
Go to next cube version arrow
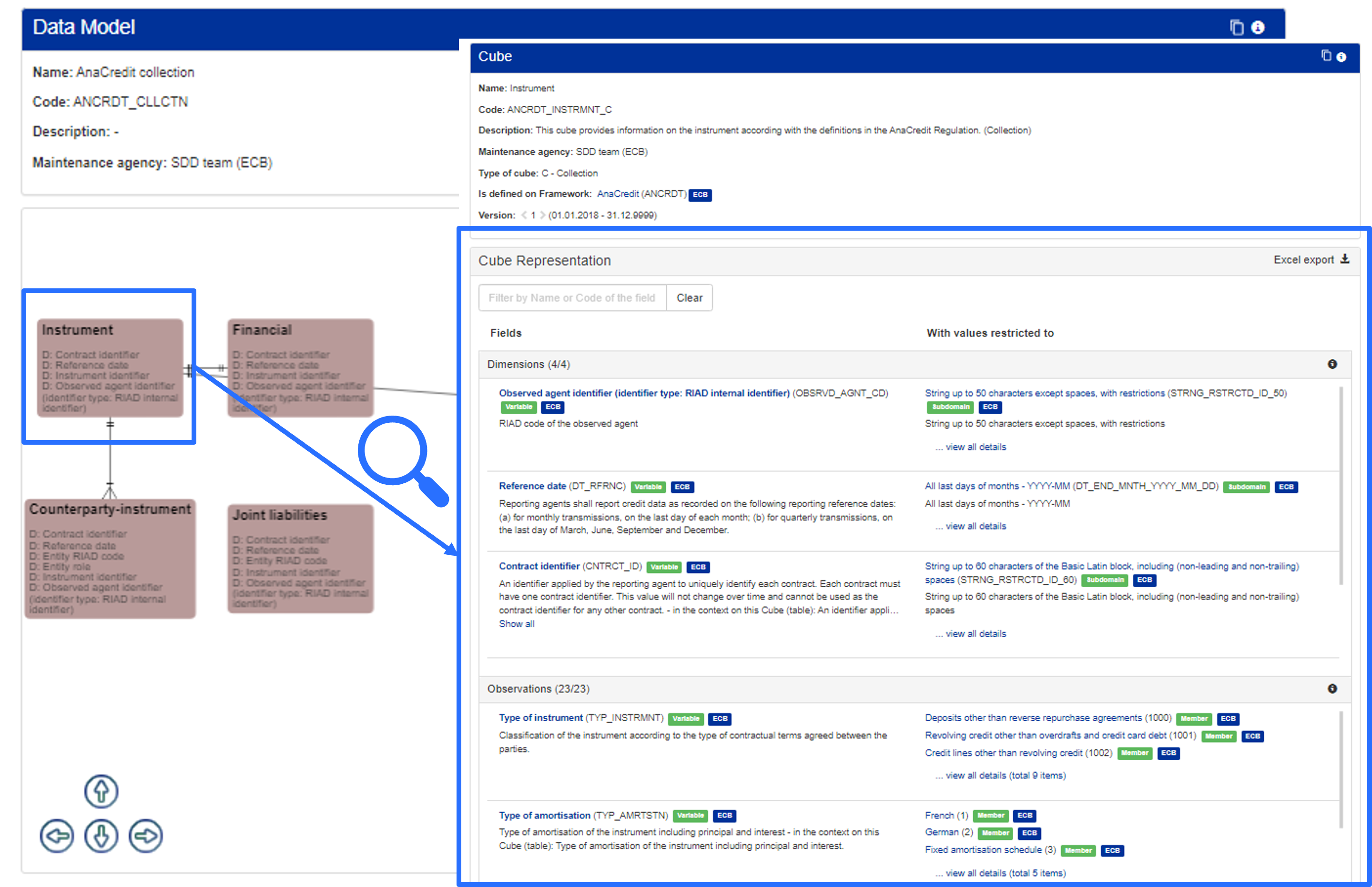point(542,215)
